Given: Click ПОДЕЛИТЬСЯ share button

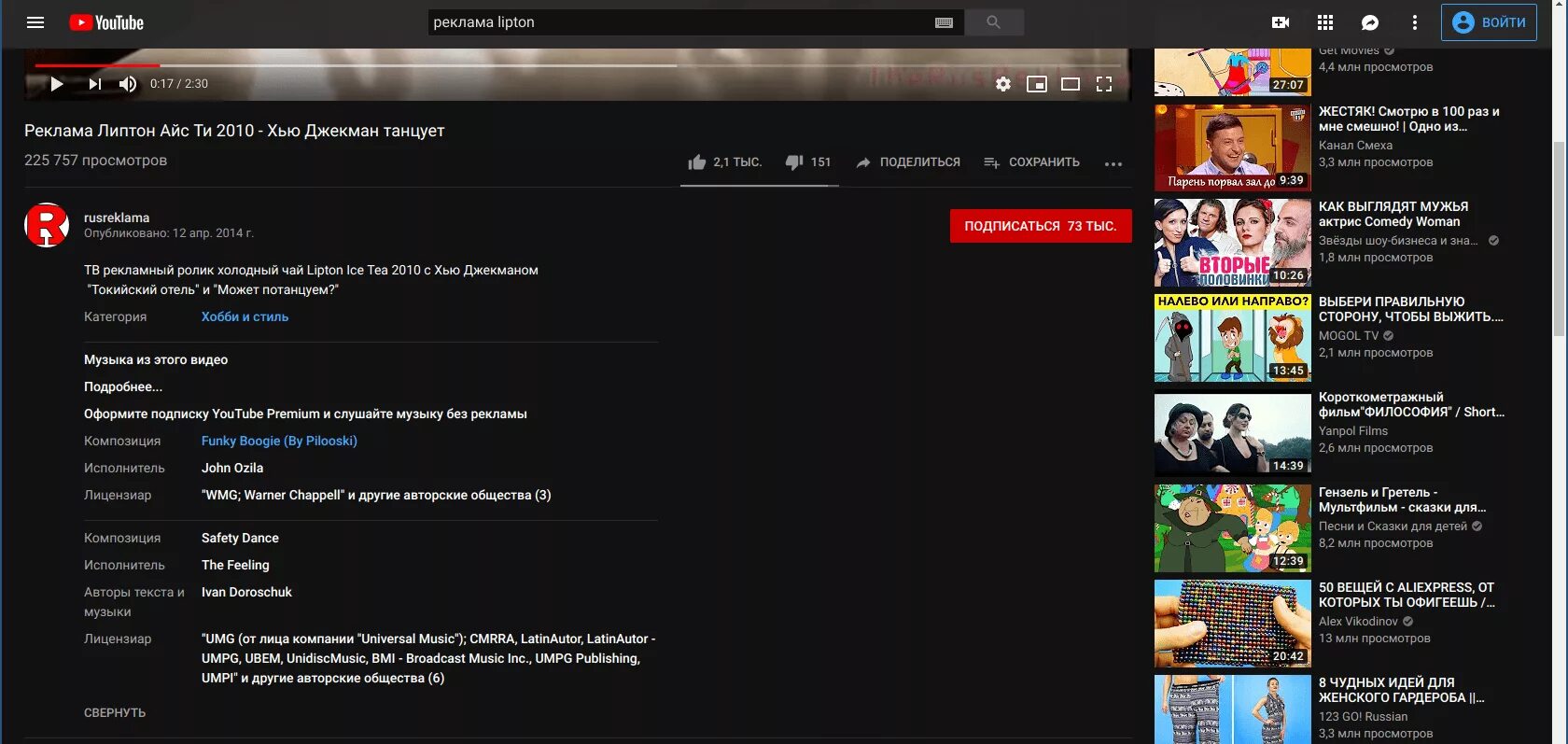Looking at the screenshot, I should (x=907, y=162).
